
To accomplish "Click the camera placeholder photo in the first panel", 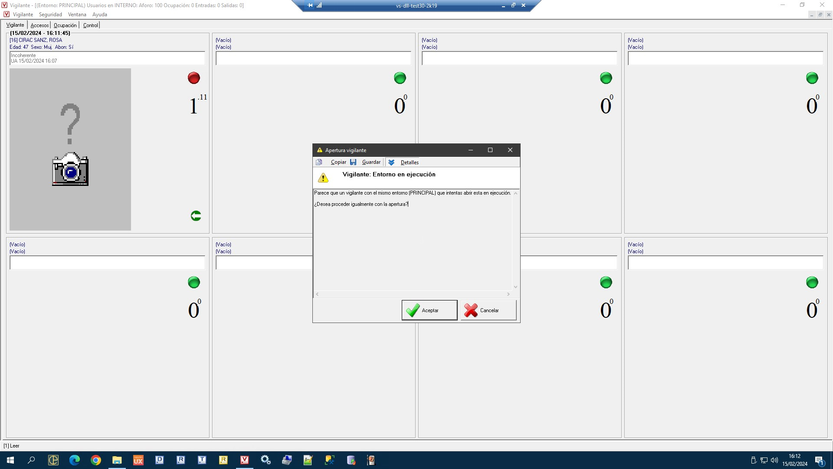I will tap(70, 149).
